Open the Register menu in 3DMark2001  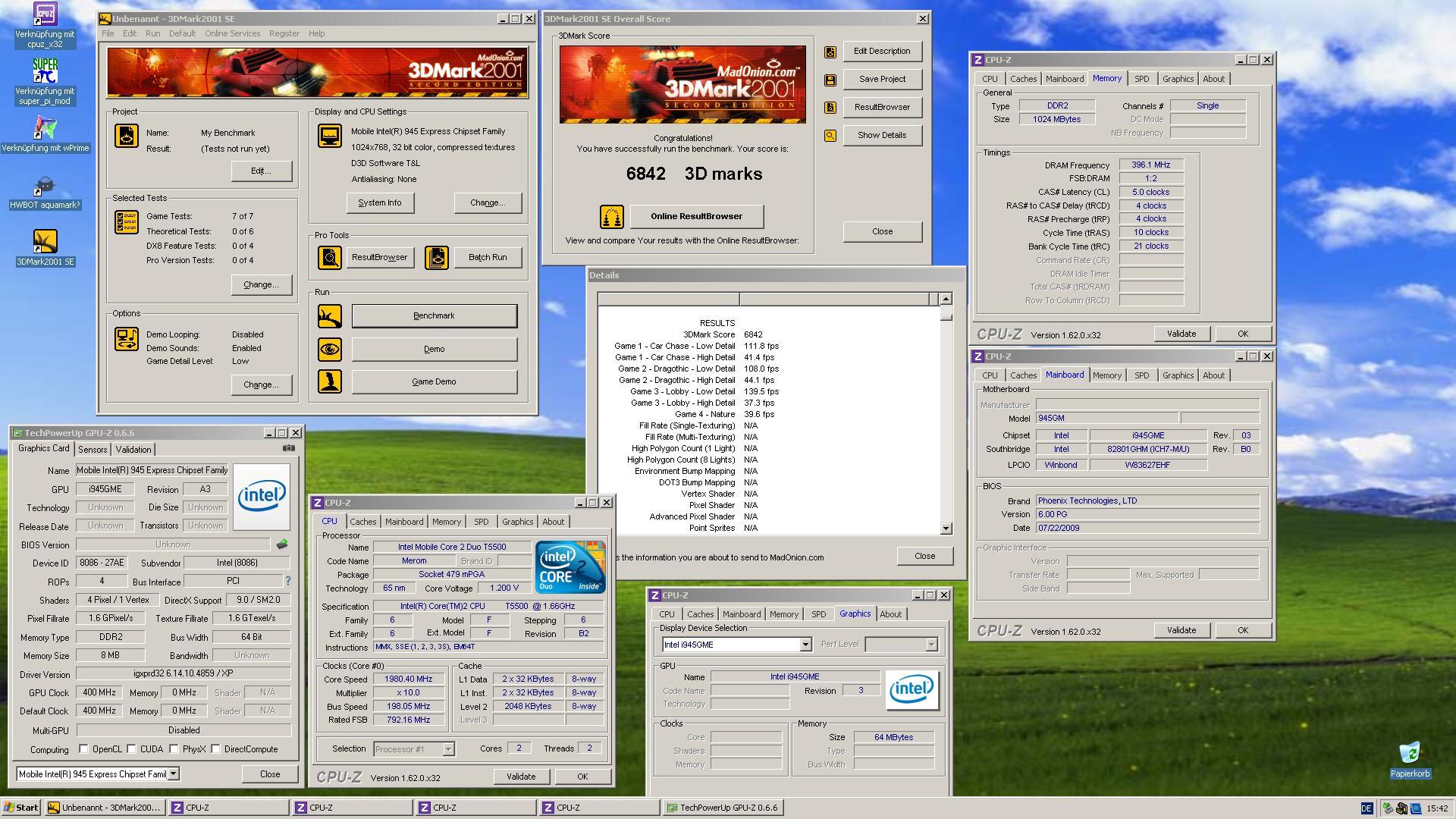coord(284,34)
